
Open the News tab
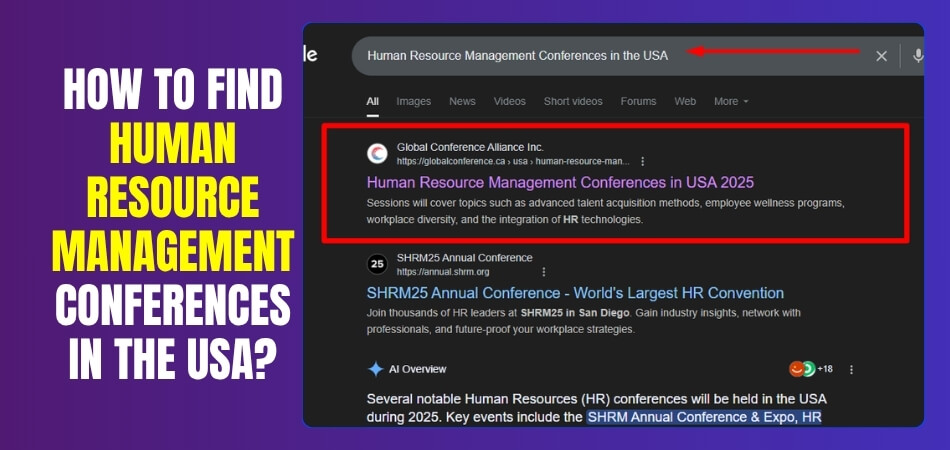[462, 102]
